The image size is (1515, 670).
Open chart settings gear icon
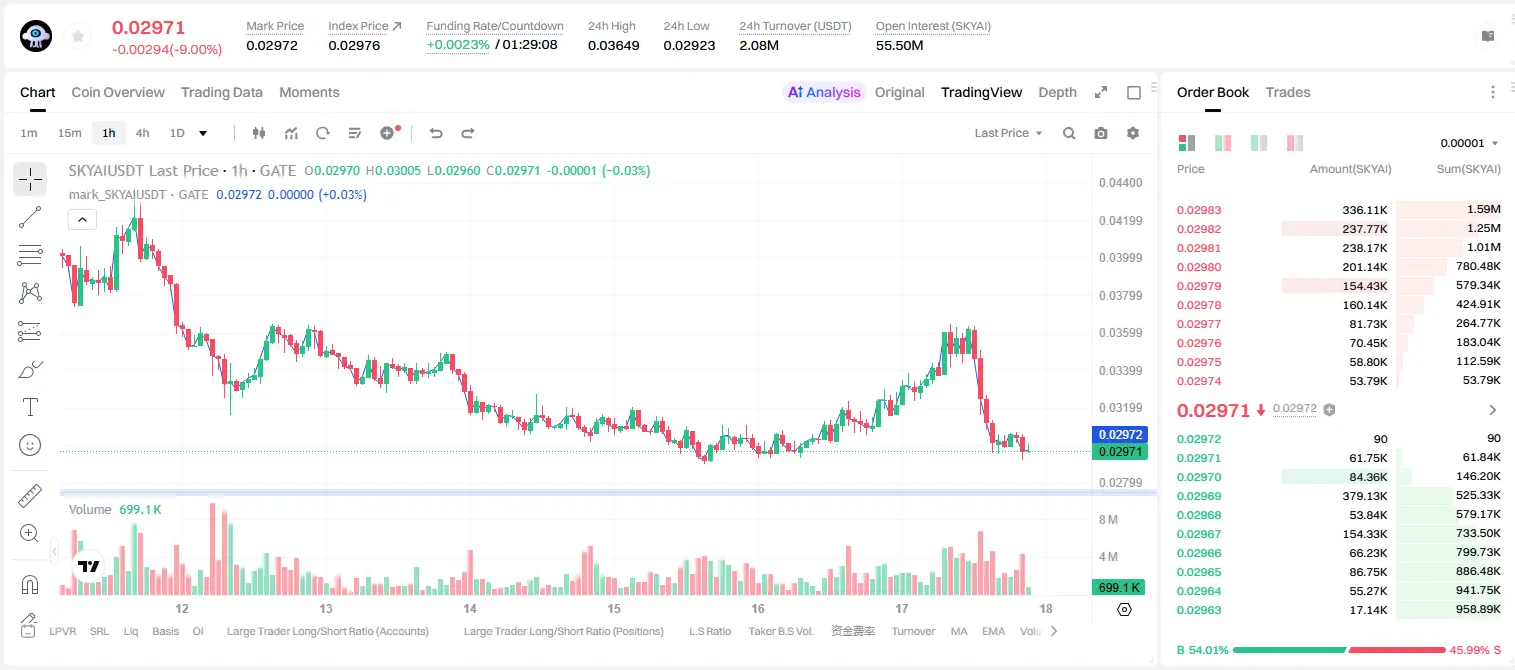pyautogui.click(x=1133, y=133)
